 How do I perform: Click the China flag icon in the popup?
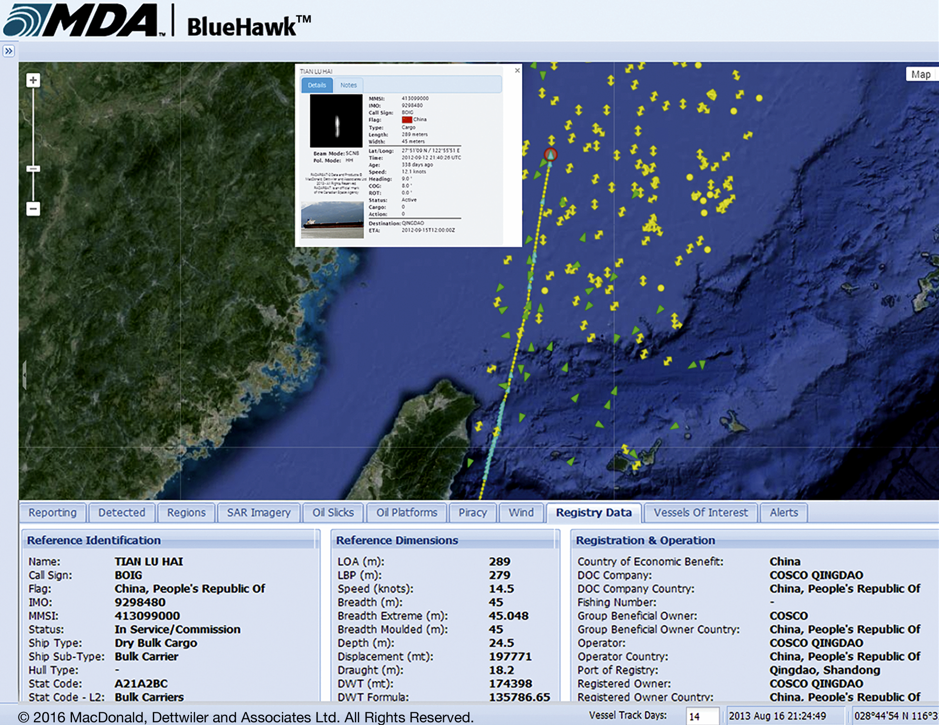(x=407, y=120)
